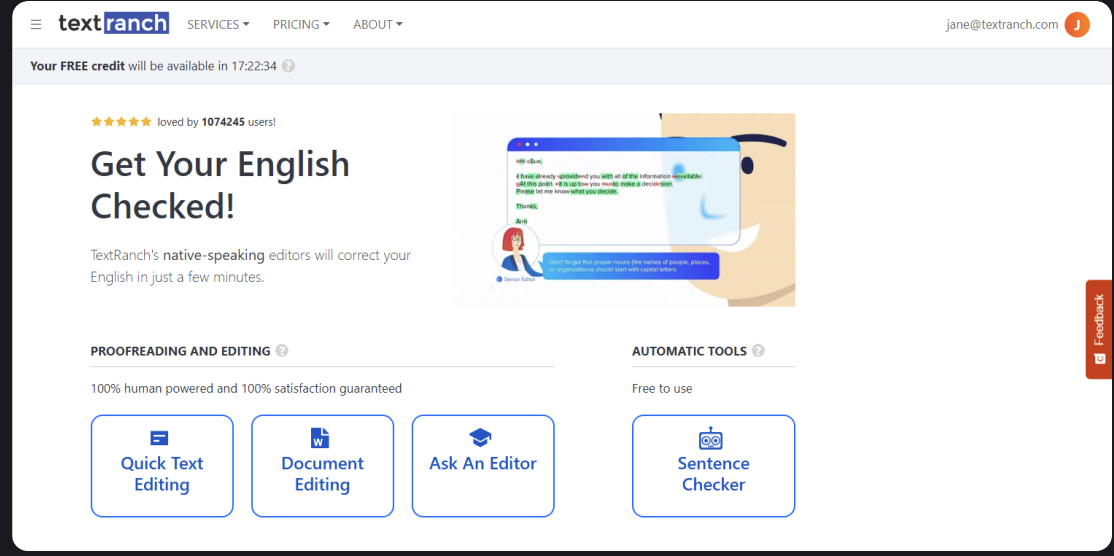Click the editing demo illustration
This screenshot has width=1114, height=556.
(x=623, y=209)
